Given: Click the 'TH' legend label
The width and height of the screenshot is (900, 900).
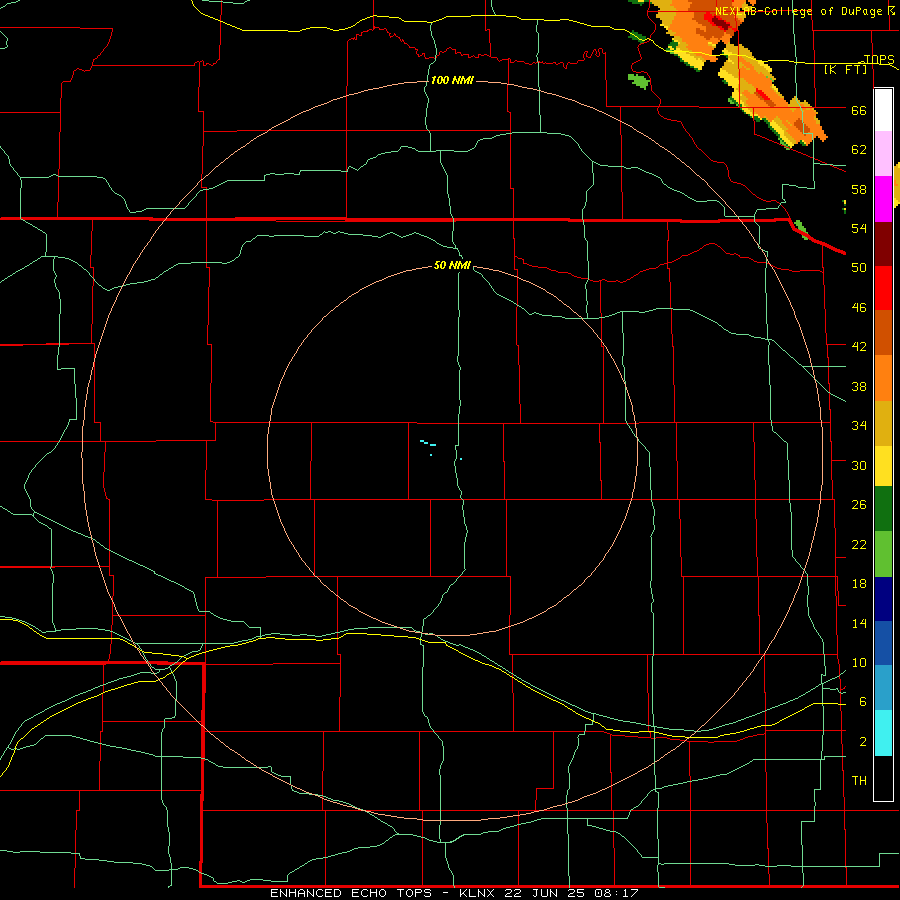Looking at the screenshot, I should point(859,781).
